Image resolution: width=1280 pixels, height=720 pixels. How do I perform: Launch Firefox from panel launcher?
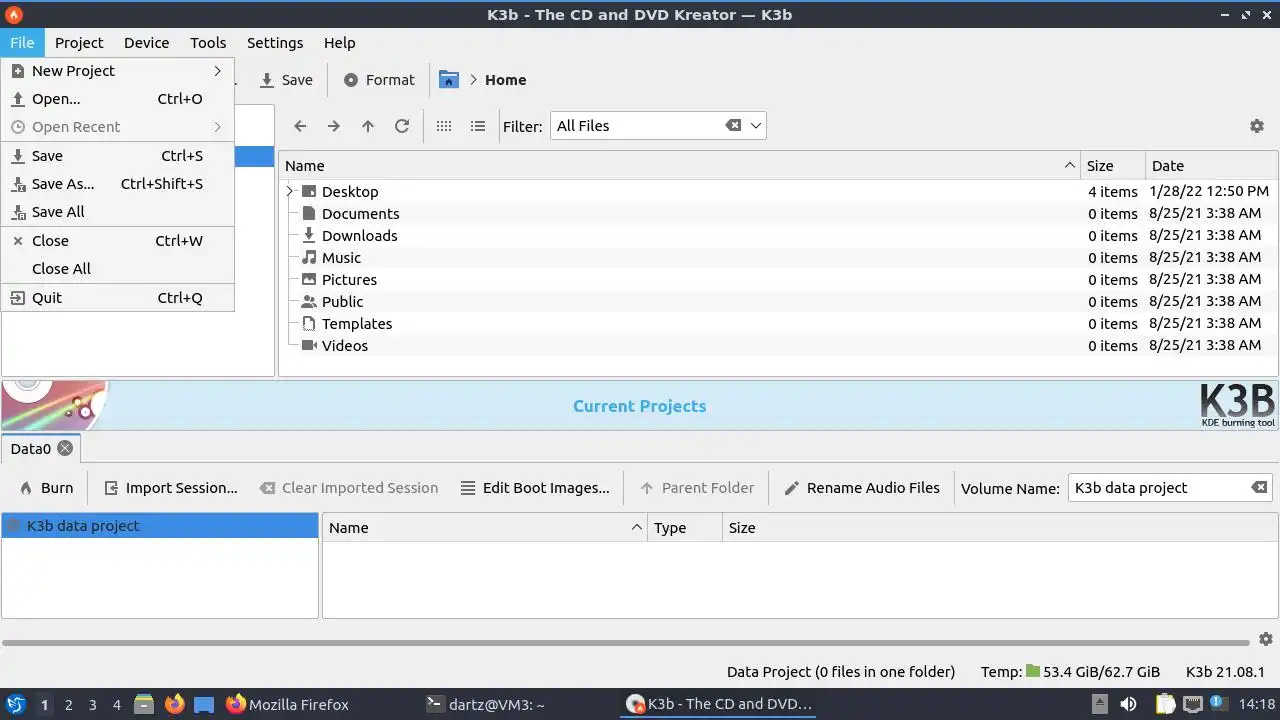click(x=174, y=704)
